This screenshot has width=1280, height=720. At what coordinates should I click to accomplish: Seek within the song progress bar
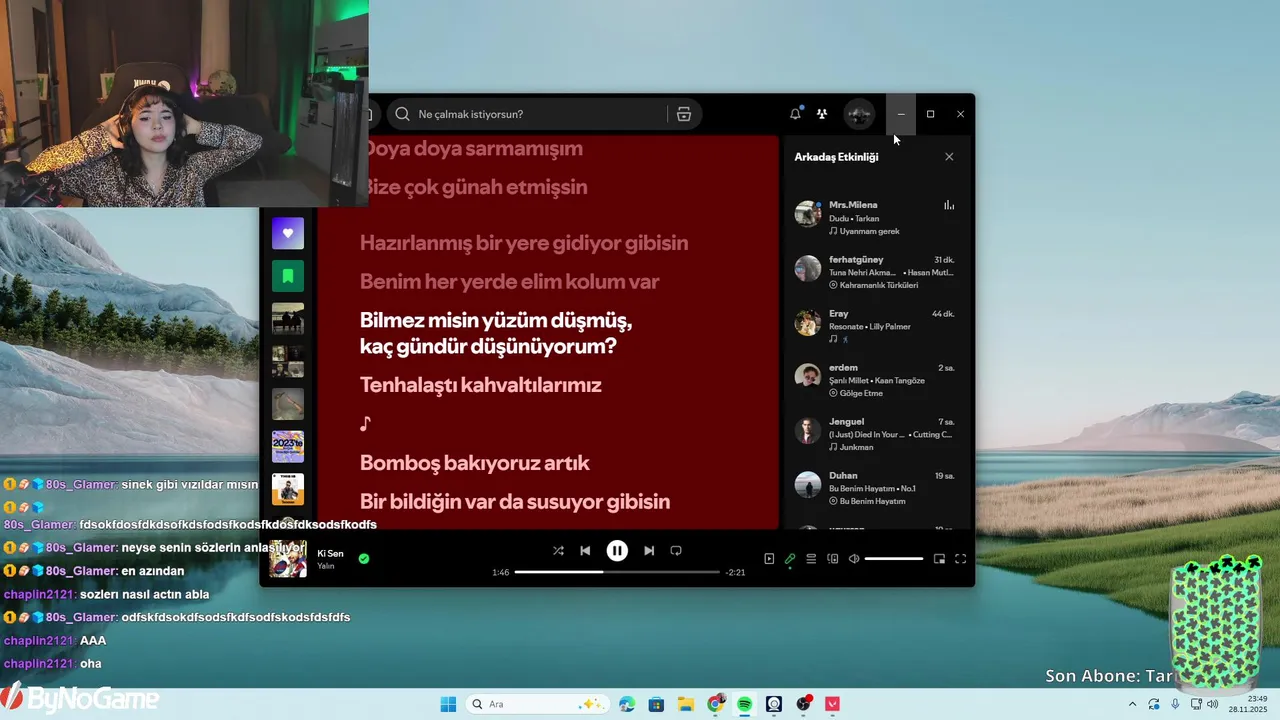(x=617, y=572)
